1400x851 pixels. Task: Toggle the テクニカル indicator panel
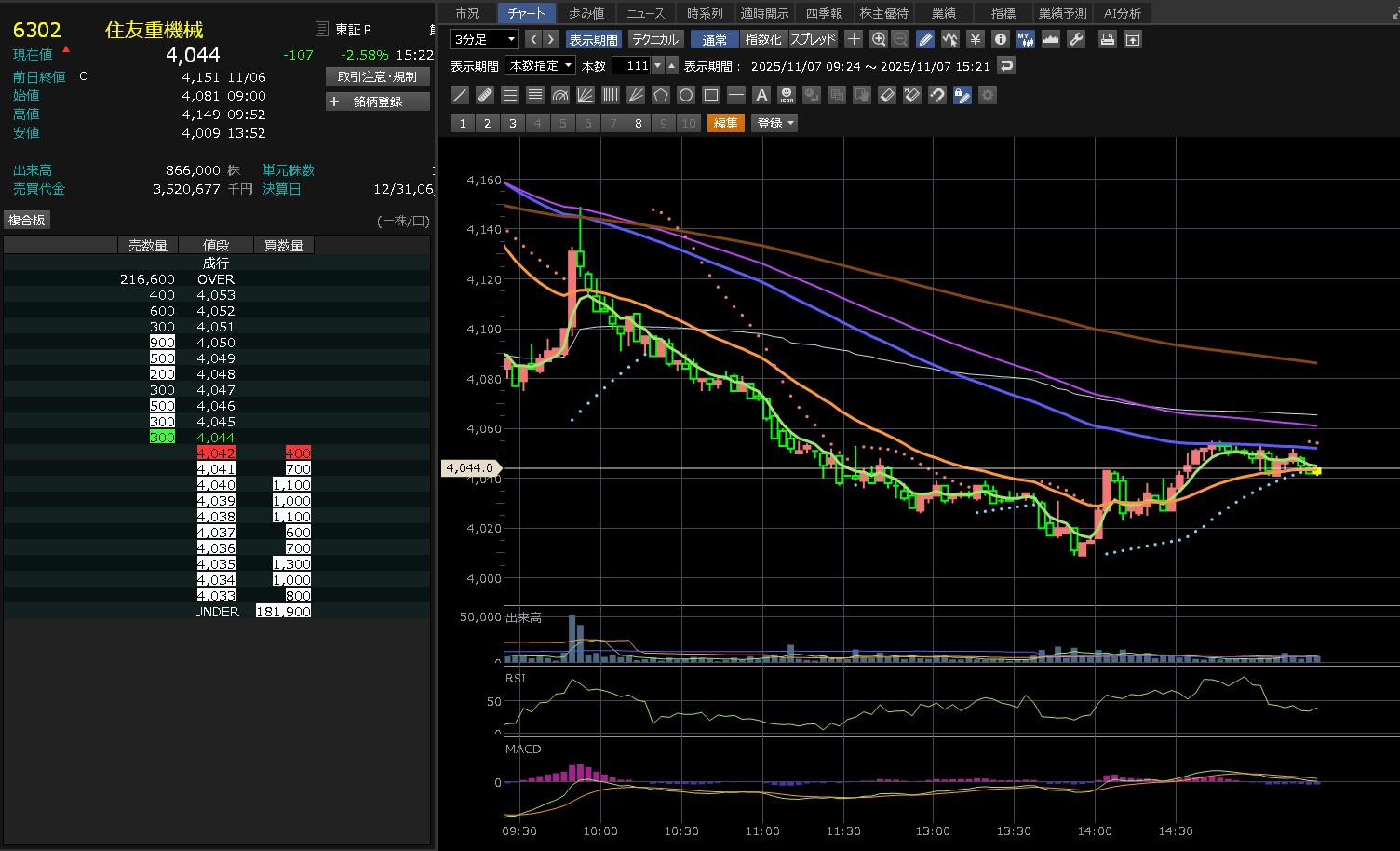click(x=655, y=39)
